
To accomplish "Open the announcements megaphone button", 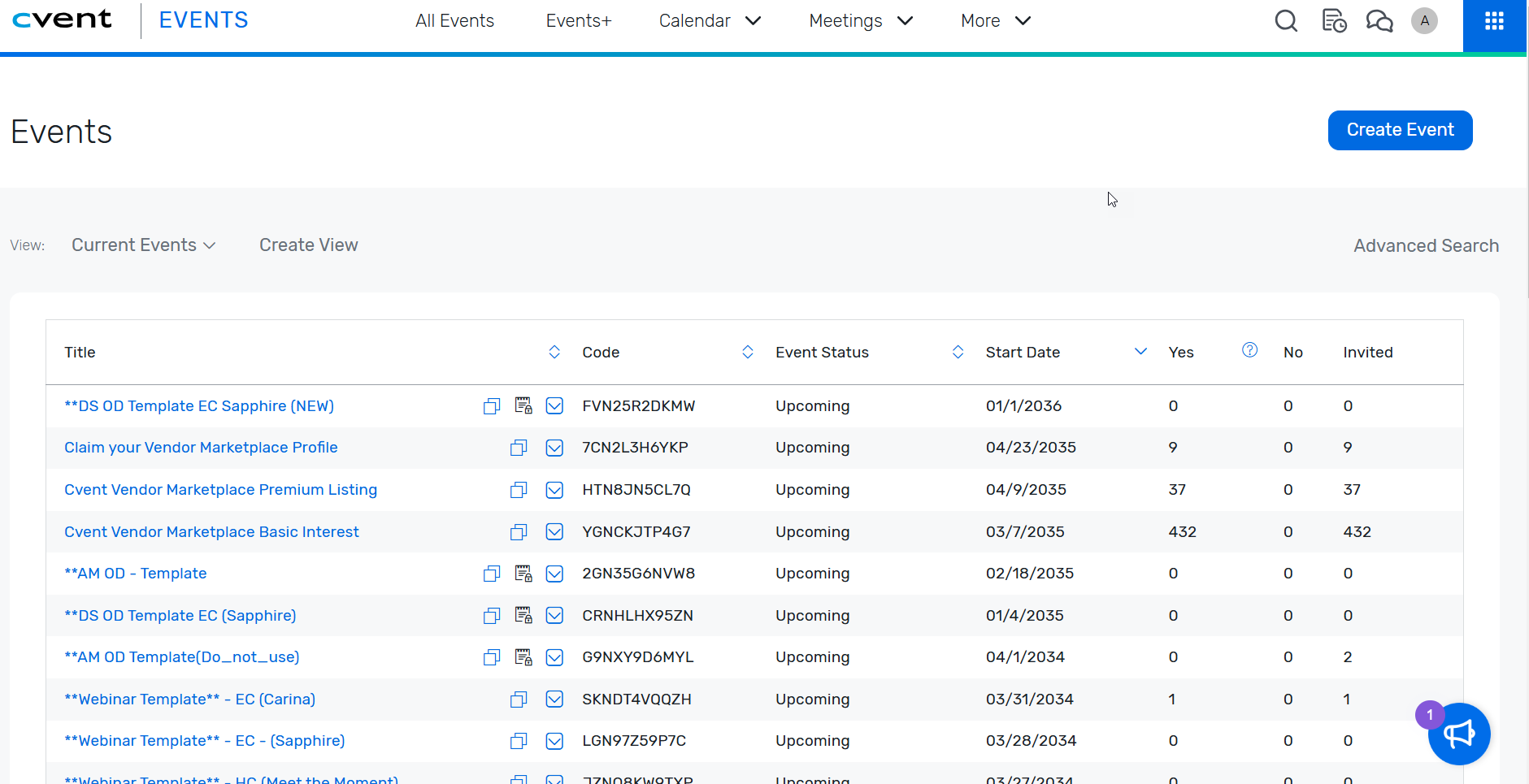I will tap(1459, 734).
